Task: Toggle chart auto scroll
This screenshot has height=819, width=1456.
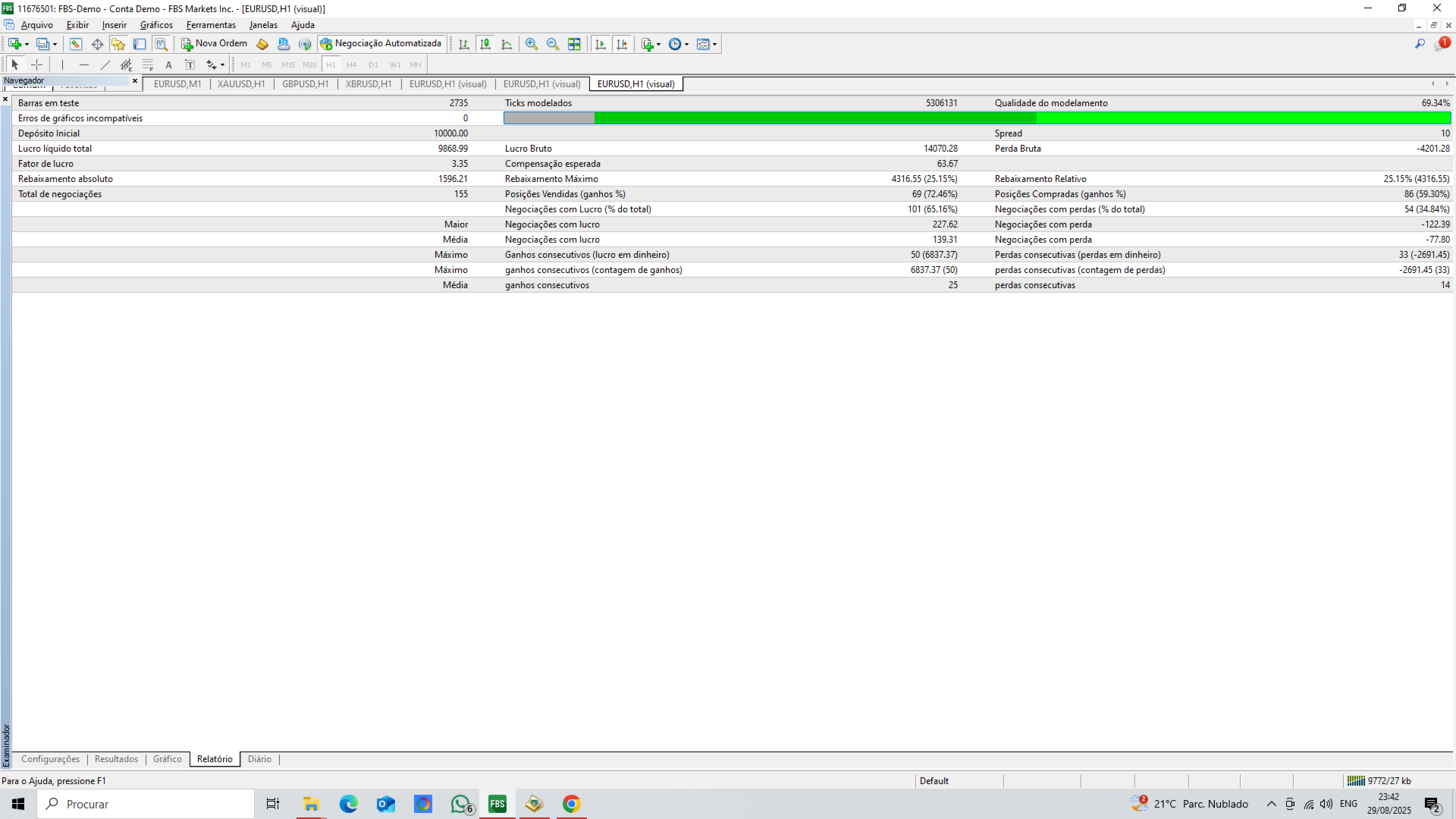Action: 601,44
